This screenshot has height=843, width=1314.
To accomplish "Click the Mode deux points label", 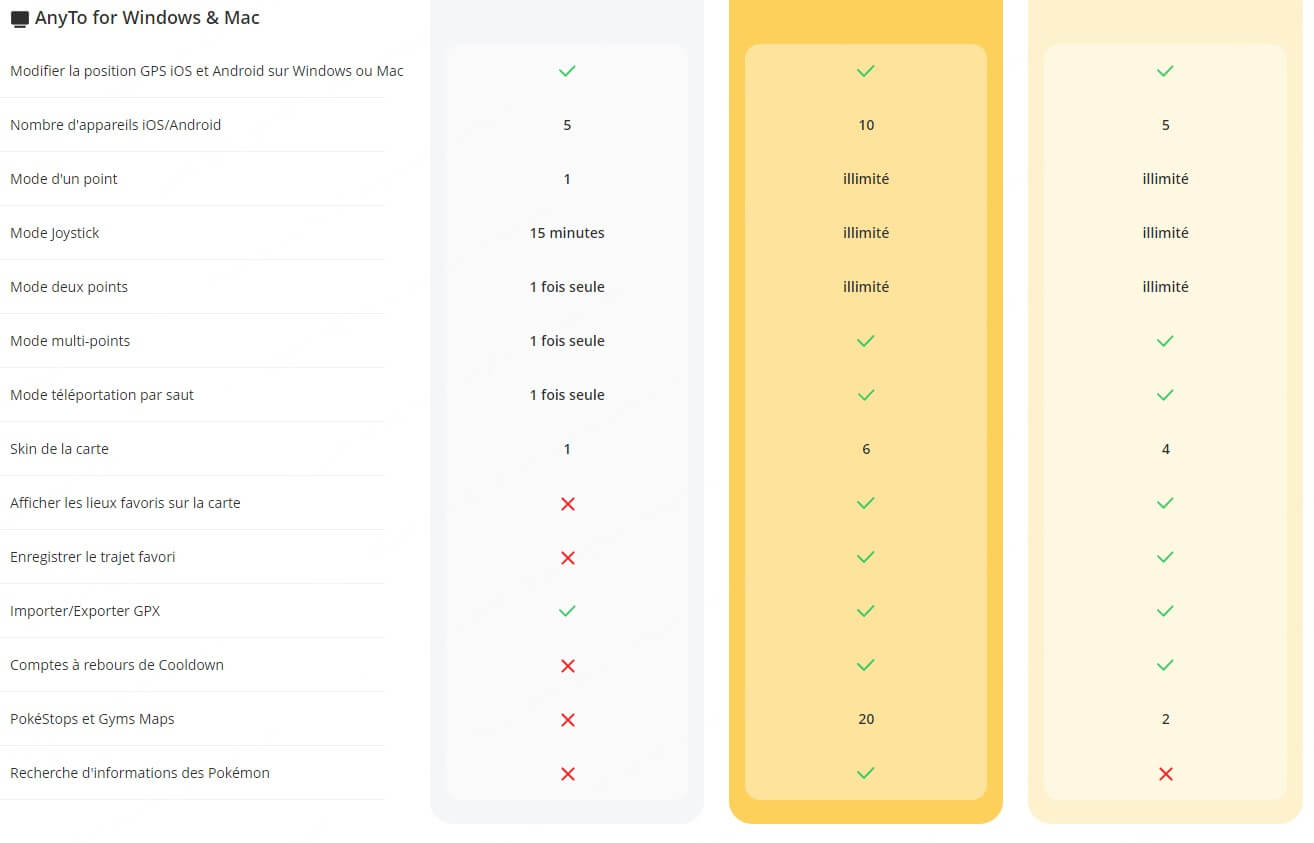I will click(69, 287).
